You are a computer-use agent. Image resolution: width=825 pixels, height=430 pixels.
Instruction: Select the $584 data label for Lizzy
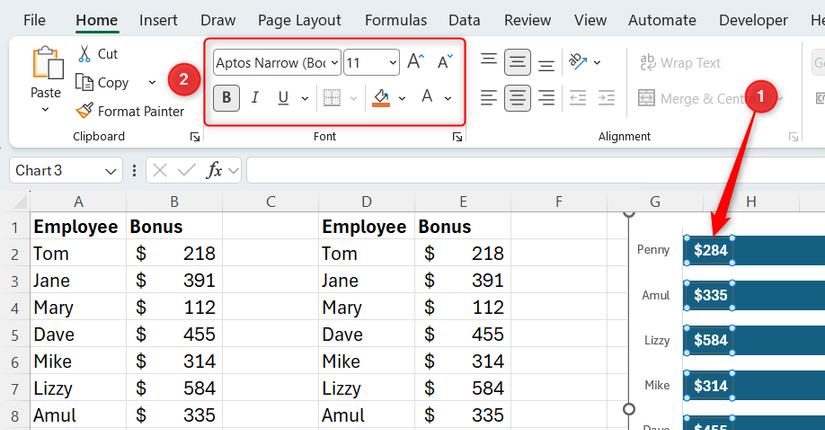[710, 340]
